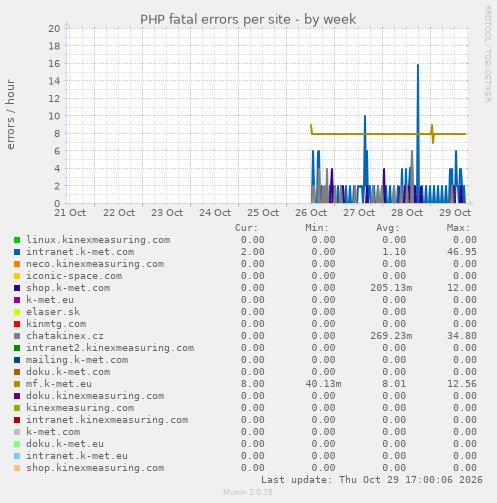Click the mustard mf.k-met.eu legend swatch
The height and width of the screenshot is (503, 497).
[x=17, y=384]
